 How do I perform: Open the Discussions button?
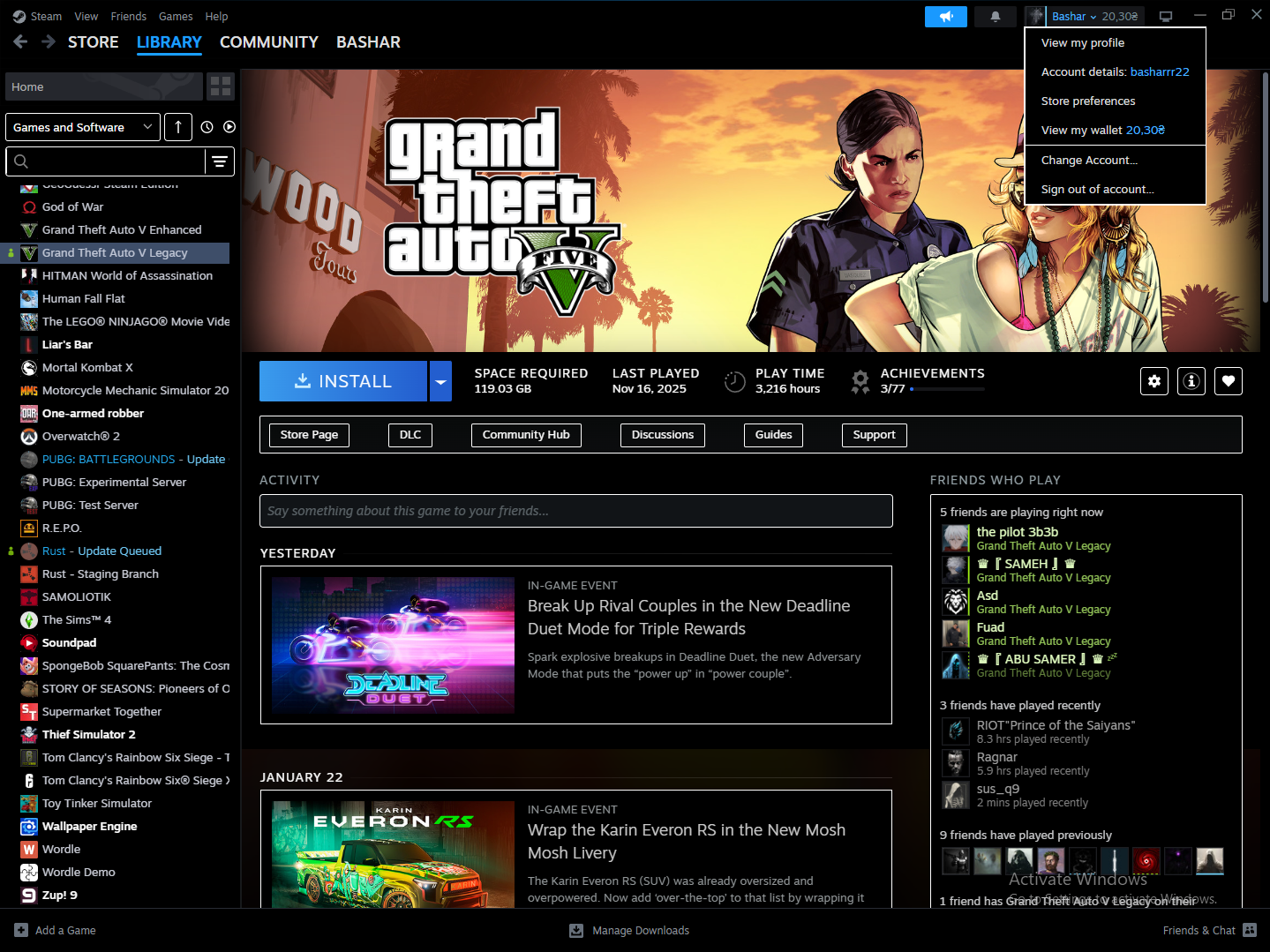point(663,435)
